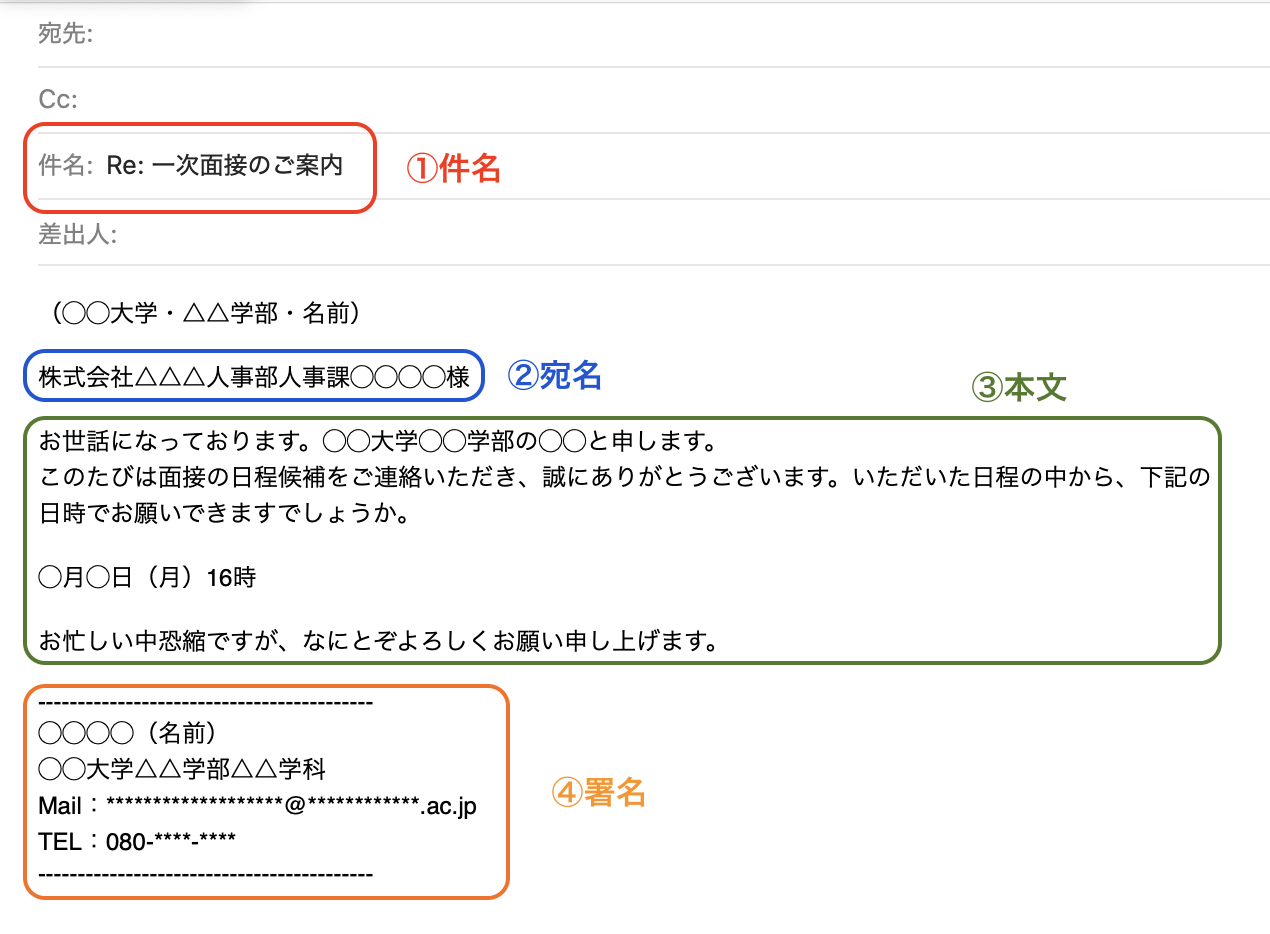1270x934 pixels.
Task: Click the お世話になっております greeting line
Action: [x=378, y=441]
